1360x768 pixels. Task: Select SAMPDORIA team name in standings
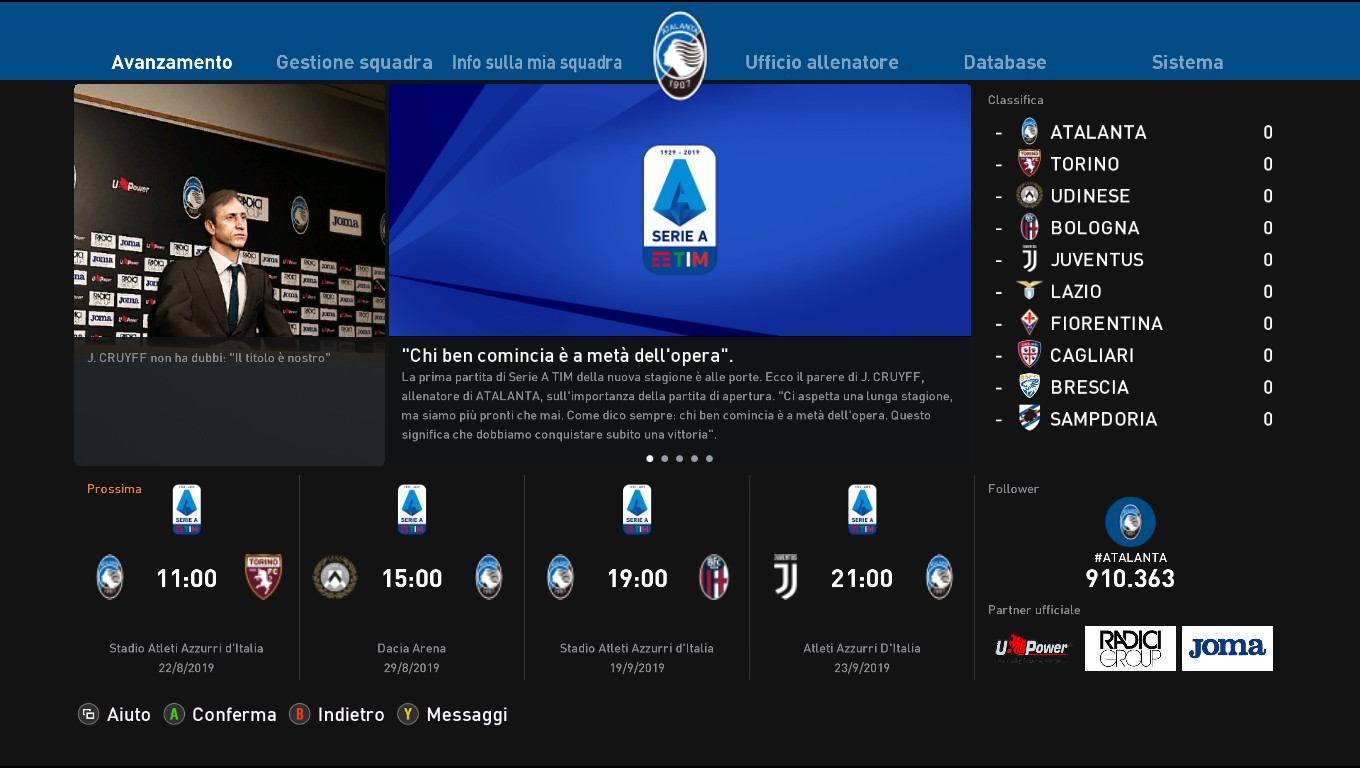pos(1103,420)
